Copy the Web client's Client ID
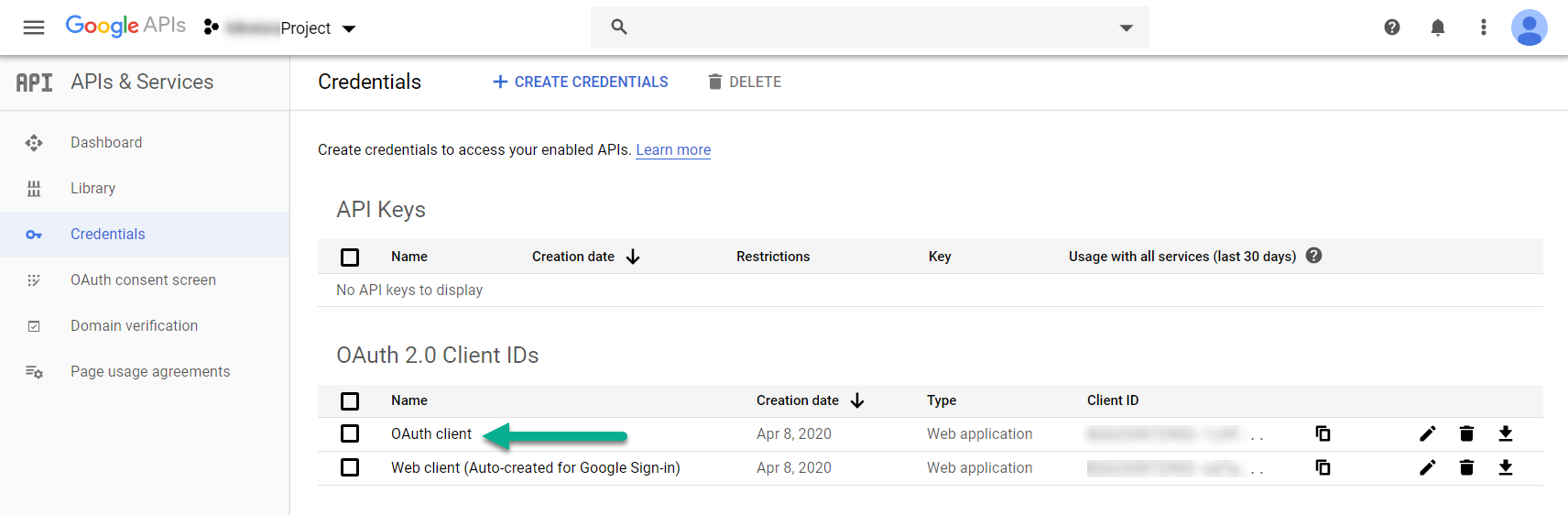 [1323, 467]
